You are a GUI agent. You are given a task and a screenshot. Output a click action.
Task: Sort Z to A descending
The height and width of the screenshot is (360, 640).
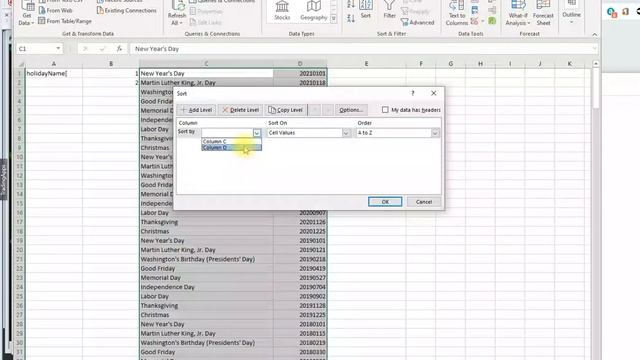point(351,18)
